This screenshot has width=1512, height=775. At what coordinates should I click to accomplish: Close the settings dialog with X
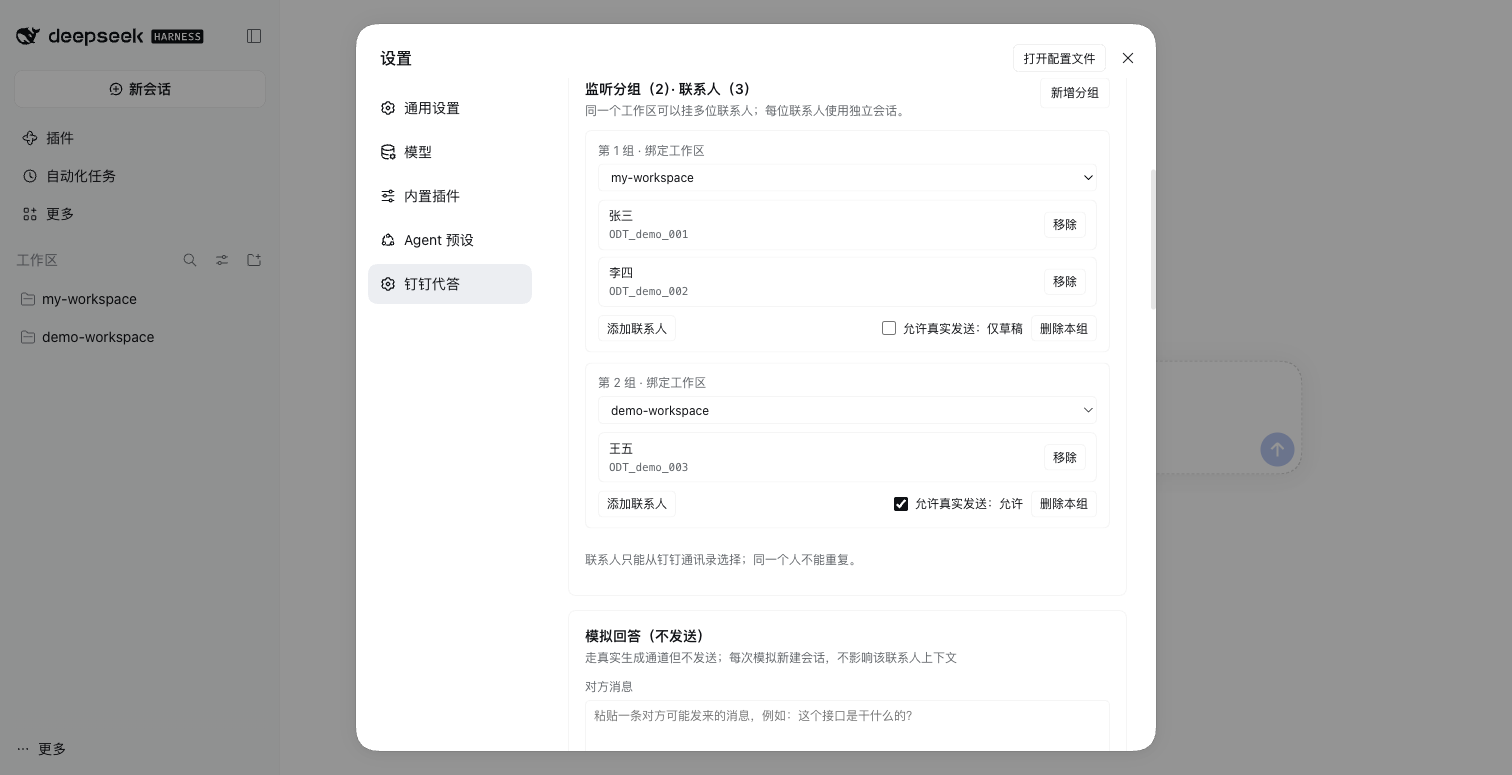pos(1128,58)
